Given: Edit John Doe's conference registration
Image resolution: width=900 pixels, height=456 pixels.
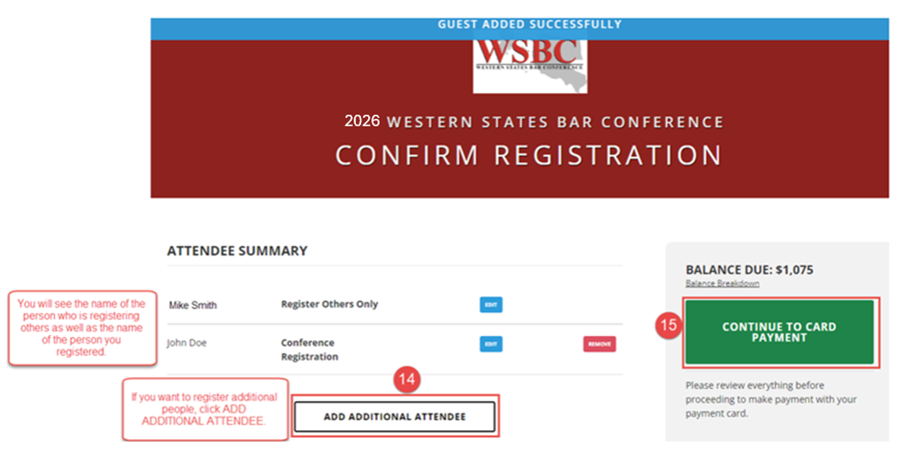Looking at the screenshot, I should 491,344.
